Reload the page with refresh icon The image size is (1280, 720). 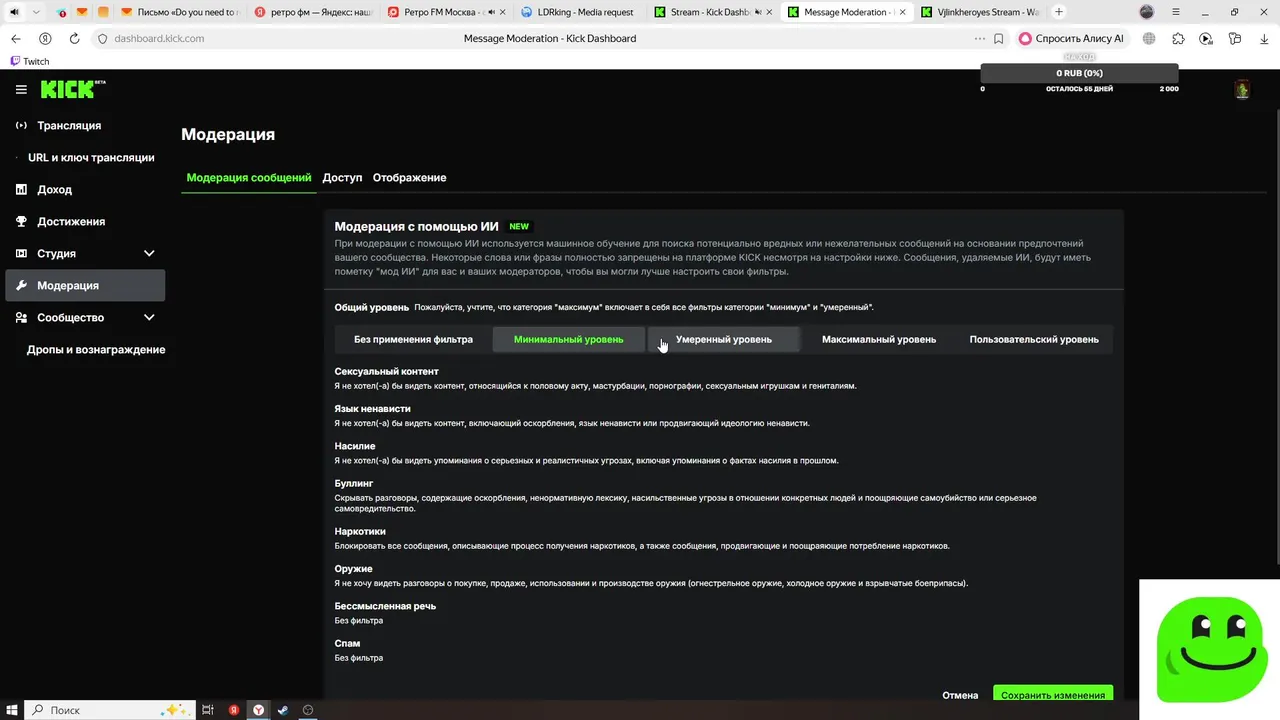coord(74,38)
